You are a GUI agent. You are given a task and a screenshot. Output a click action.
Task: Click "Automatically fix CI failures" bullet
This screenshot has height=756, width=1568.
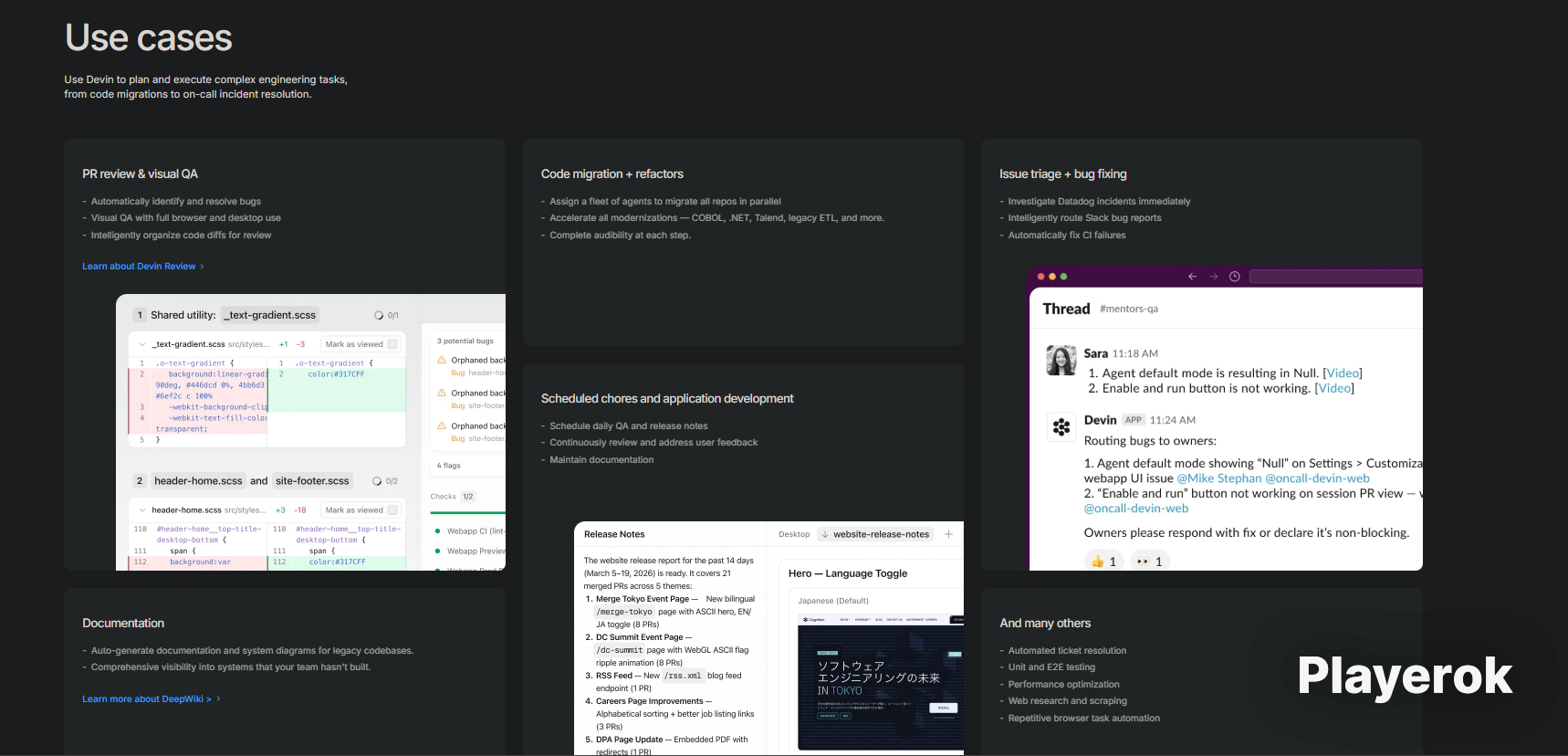pyautogui.click(x=1067, y=236)
